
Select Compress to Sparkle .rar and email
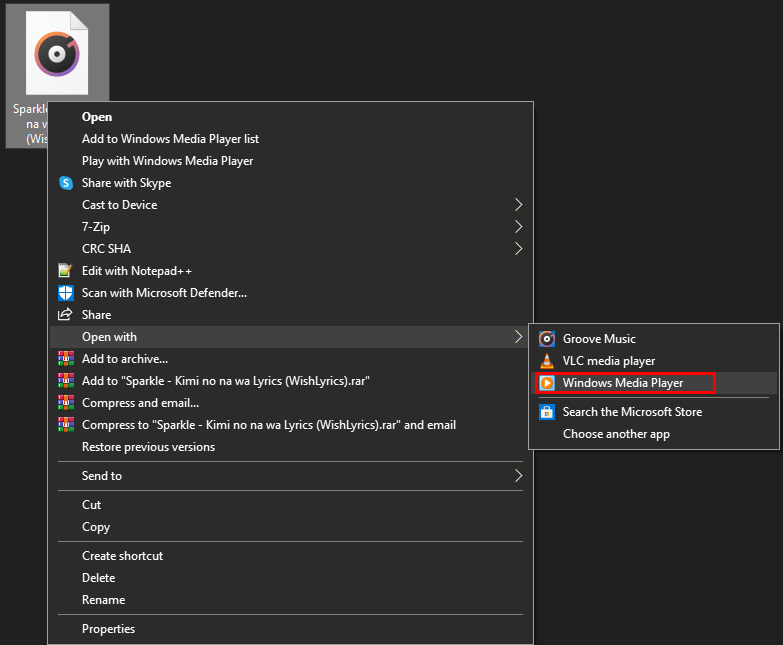coord(291,425)
